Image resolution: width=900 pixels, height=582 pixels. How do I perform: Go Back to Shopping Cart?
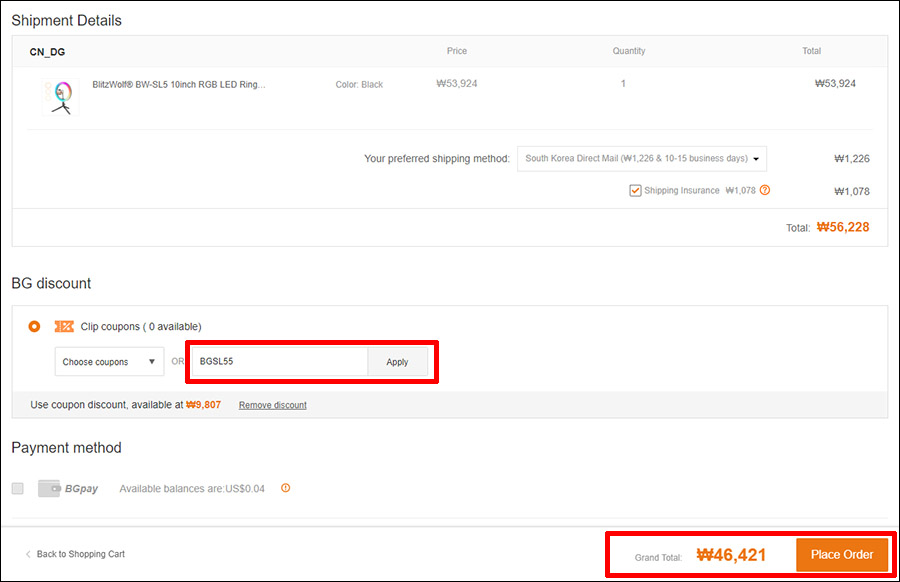point(75,554)
